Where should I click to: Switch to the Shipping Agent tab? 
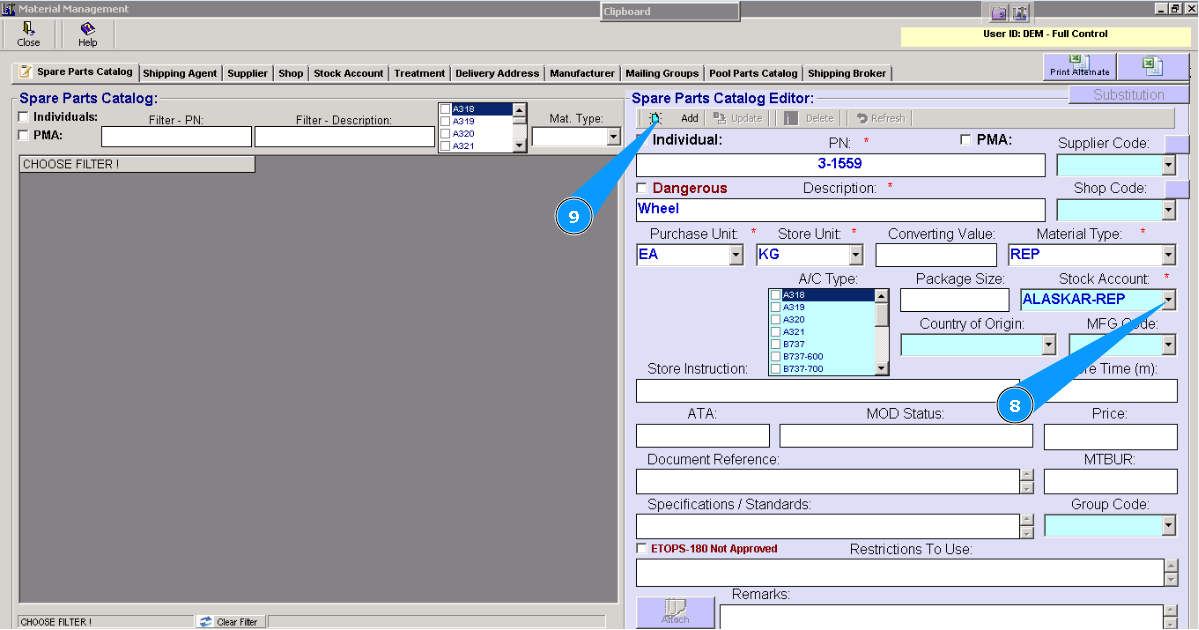coord(180,73)
